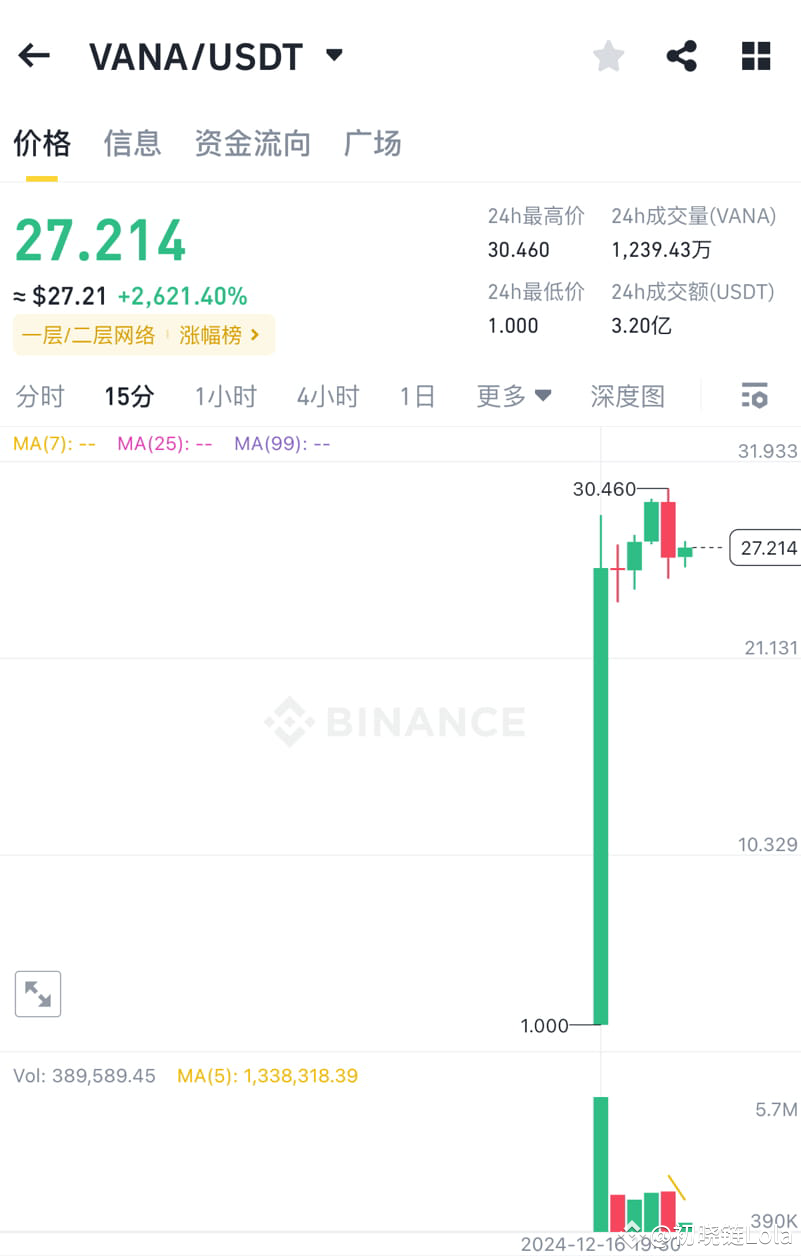Click the back arrow to leave chart
The width and height of the screenshot is (801, 1258).
pos(34,55)
